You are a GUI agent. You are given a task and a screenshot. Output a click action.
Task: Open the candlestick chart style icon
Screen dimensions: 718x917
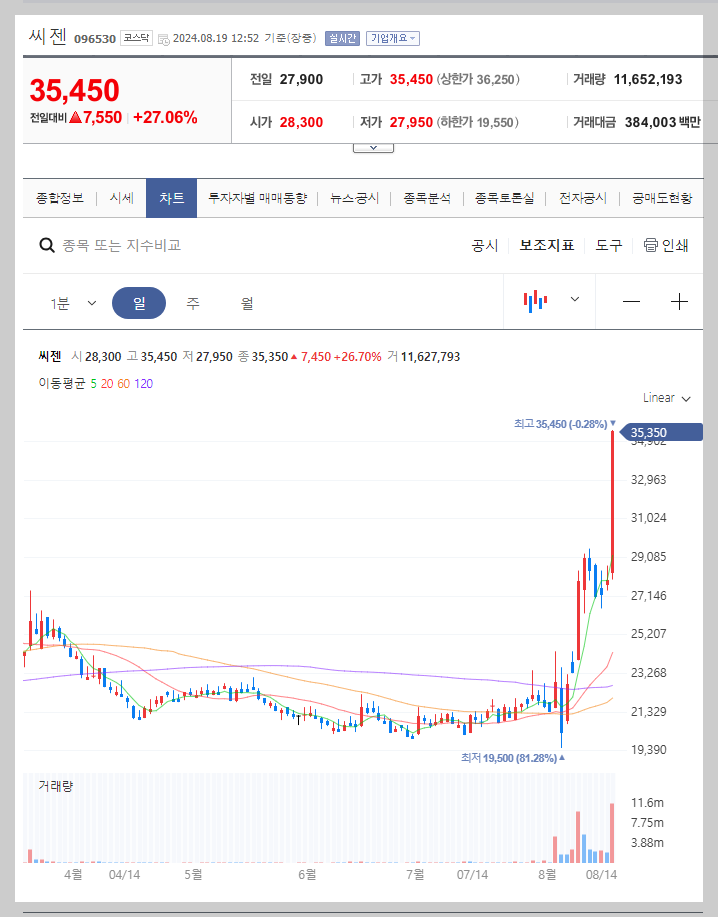[537, 300]
